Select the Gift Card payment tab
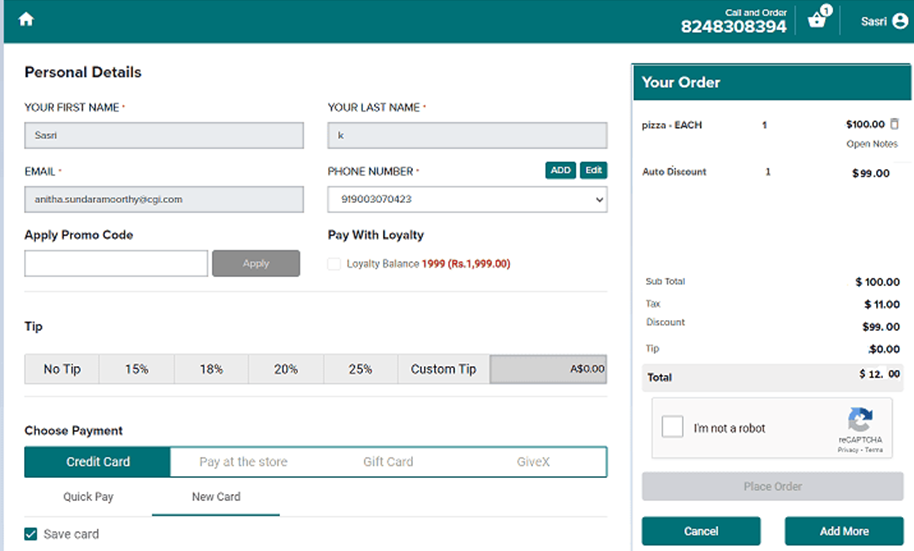Image resolution: width=914 pixels, height=551 pixels. [x=388, y=462]
